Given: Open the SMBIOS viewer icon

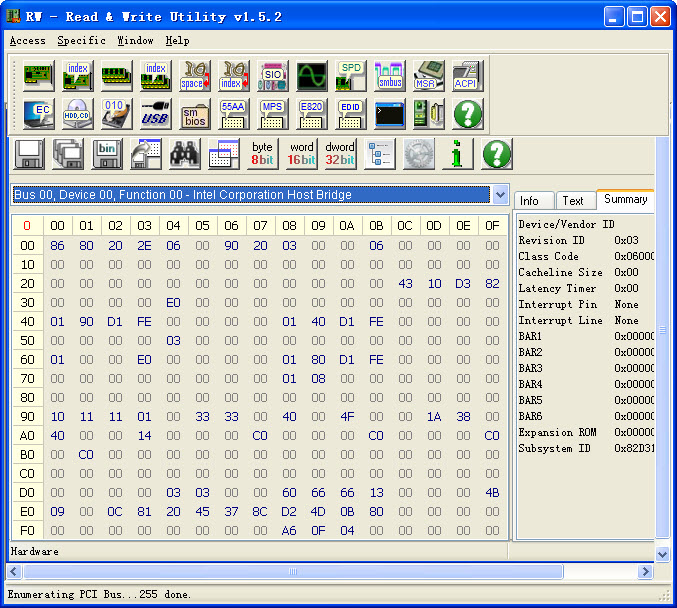Looking at the screenshot, I should click(x=194, y=114).
